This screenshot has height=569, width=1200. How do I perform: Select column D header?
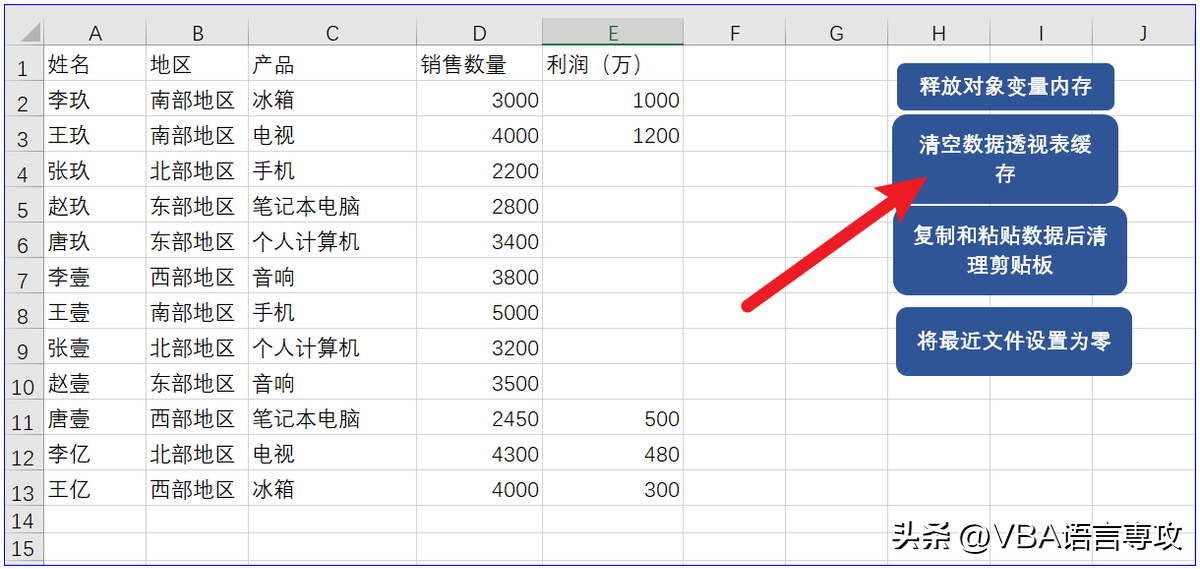click(x=479, y=33)
